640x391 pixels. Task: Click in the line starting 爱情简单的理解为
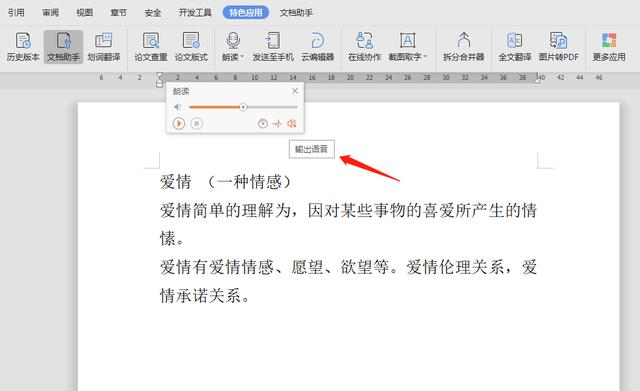(x=348, y=211)
